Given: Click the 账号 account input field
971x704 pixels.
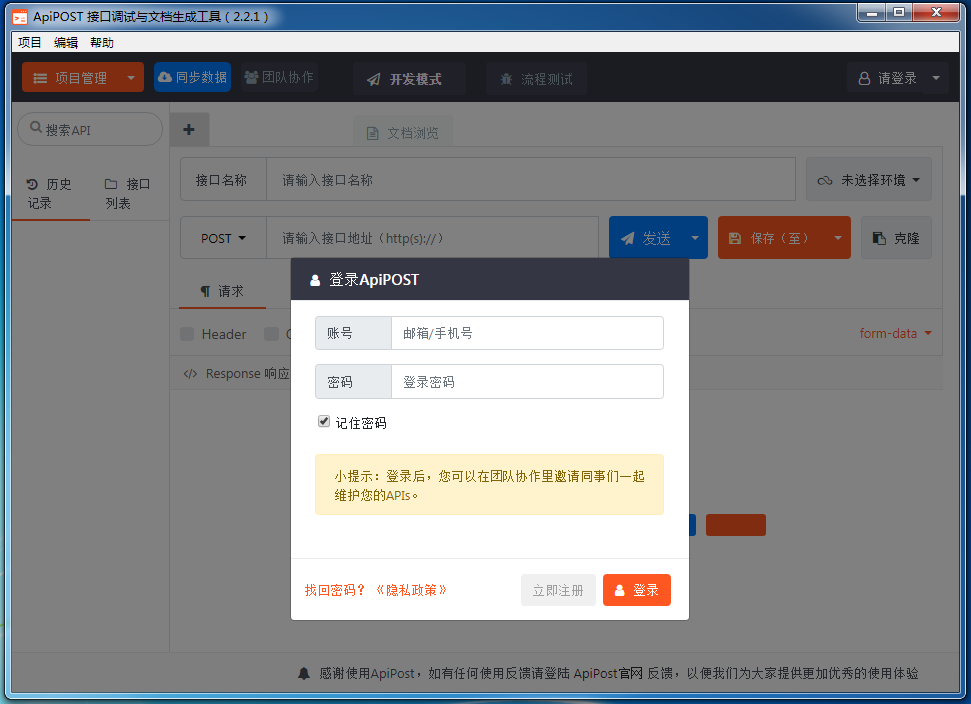Looking at the screenshot, I should [x=527, y=333].
